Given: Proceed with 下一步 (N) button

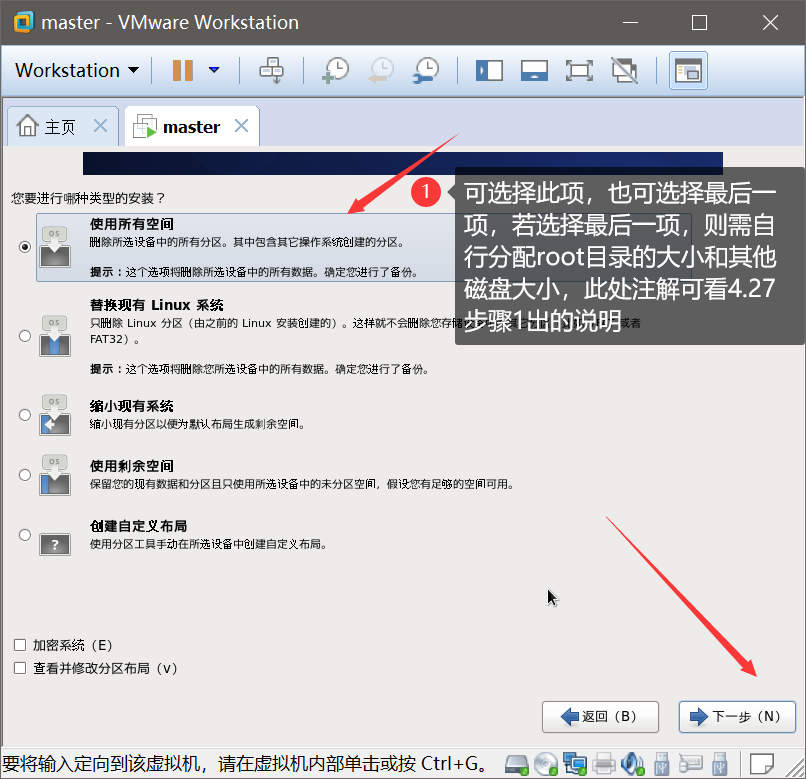Looking at the screenshot, I should pos(737,716).
